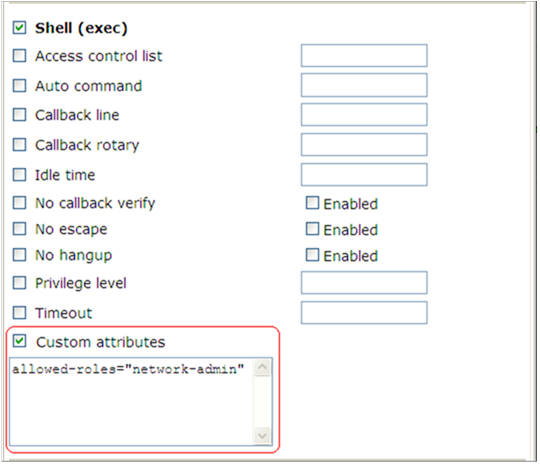Check the No callback verify option
The height and width of the screenshot is (465, 540).
[x=19, y=203]
